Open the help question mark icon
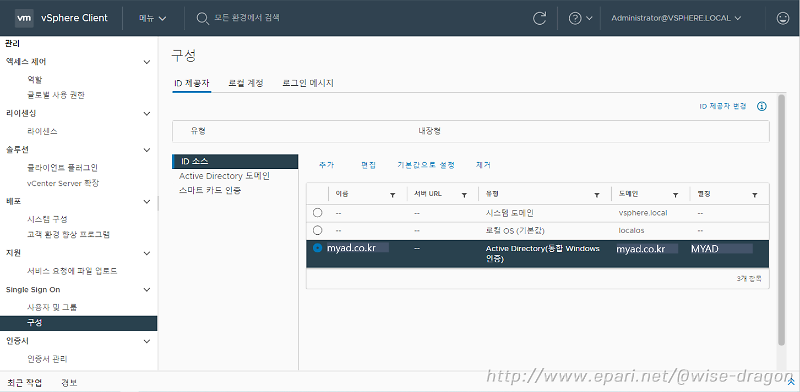The image size is (800, 392). (x=575, y=18)
